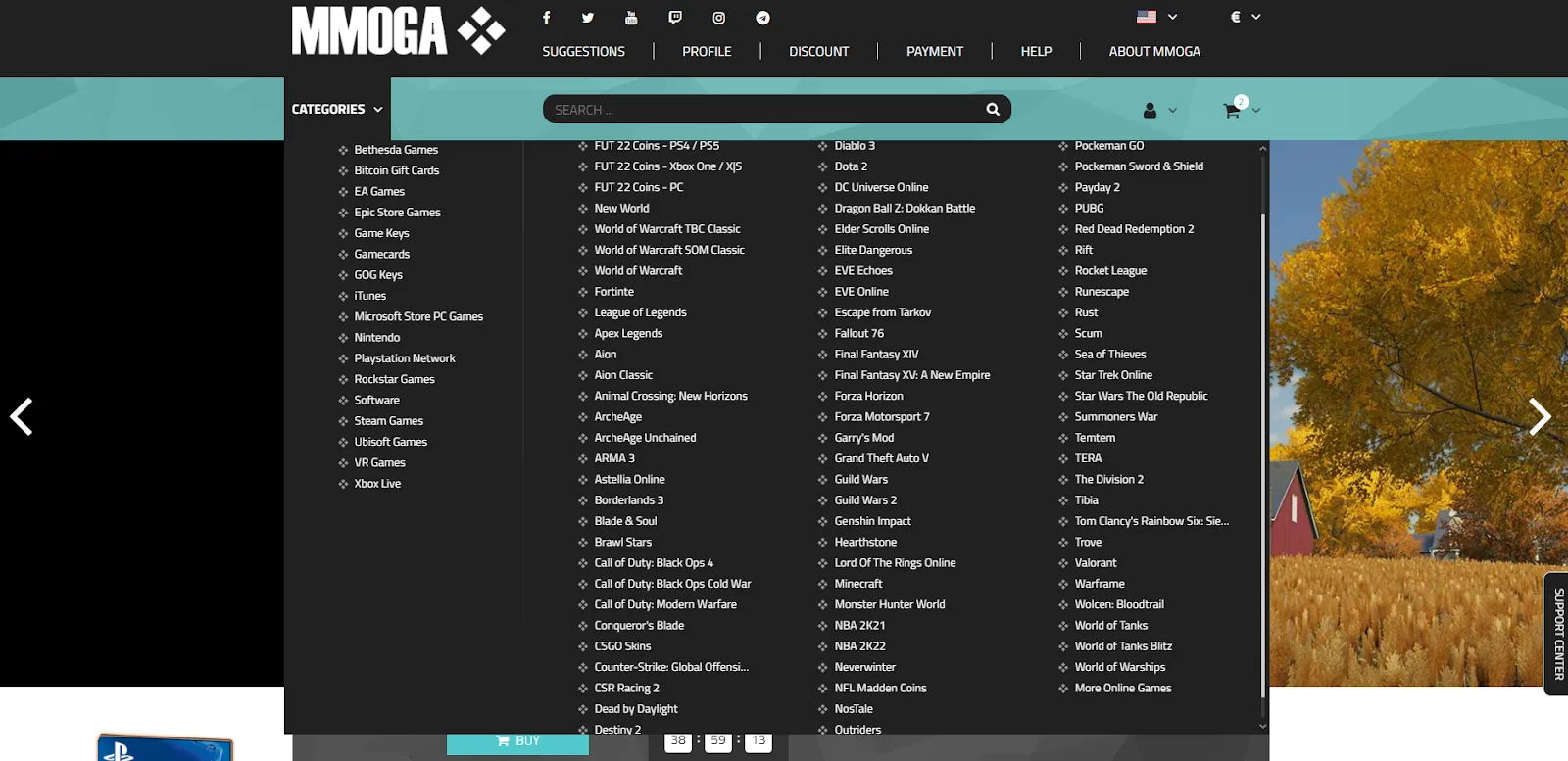Image resolution: width=1568 pixels, height=761 pixels.
Task: Expand the account dropdown chevron
Action: click(1172, 110)
